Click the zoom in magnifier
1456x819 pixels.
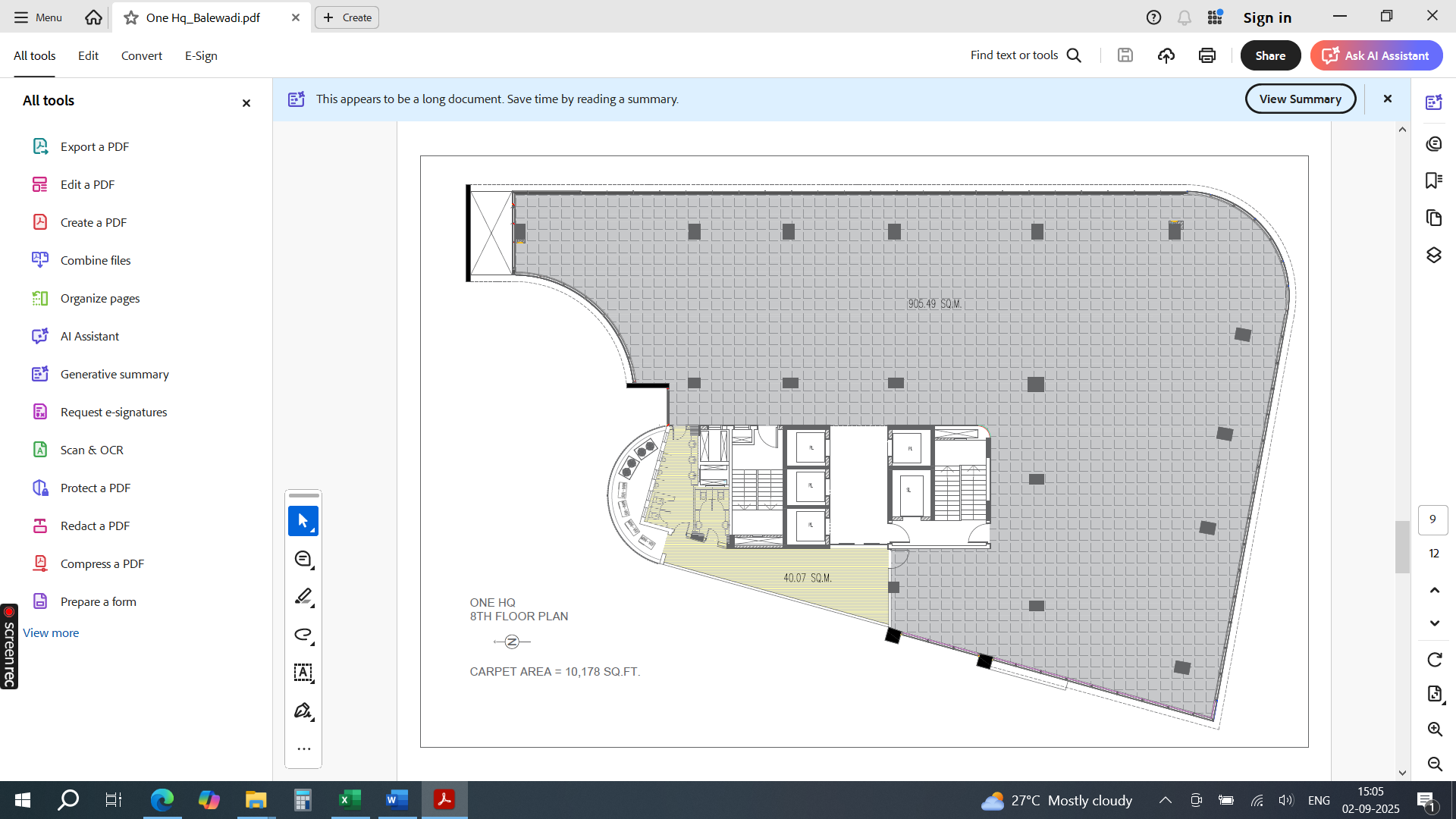pos(1434,730)
